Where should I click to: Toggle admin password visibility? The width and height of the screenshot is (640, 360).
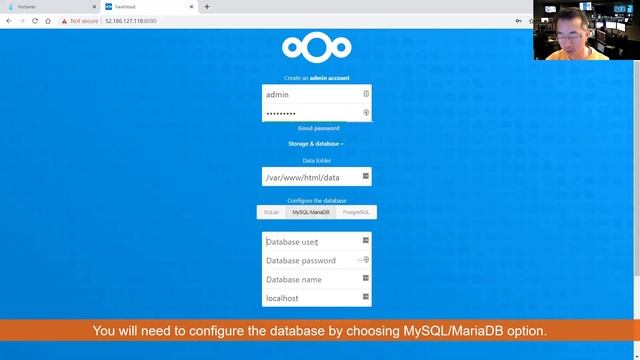click(x=366, y=112)
